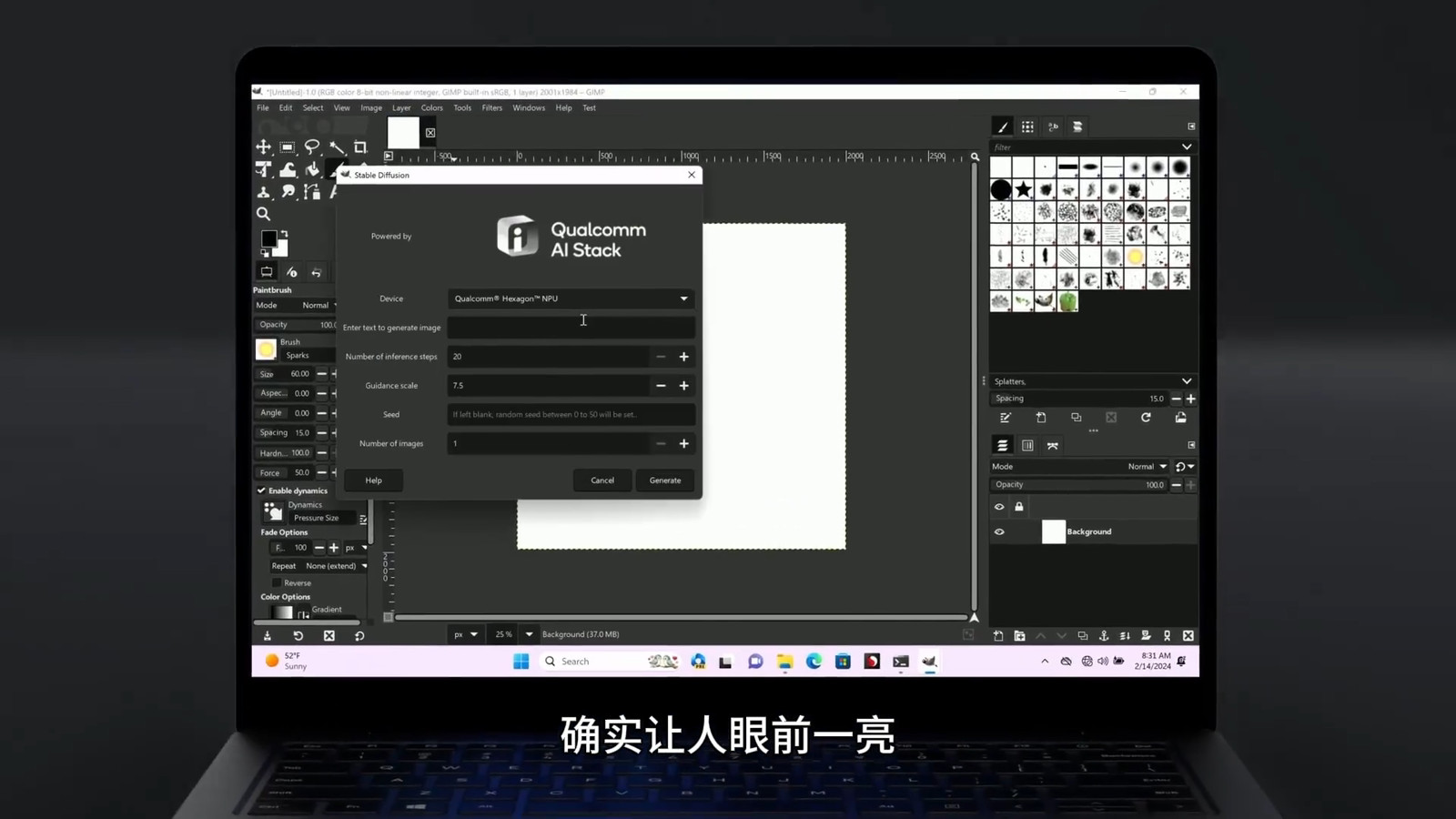Select the Warp Transform tool
Viewport: 1456px width, 819px height.
pos(288,169)
